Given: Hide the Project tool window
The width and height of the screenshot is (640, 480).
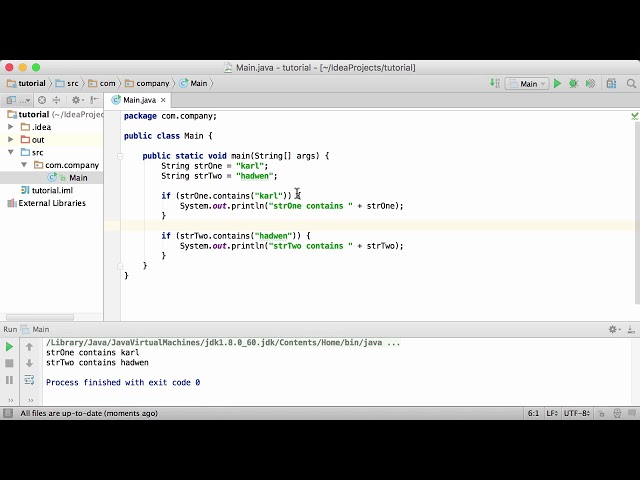Looking at the screenshot, I should click(x=94, y=100).
